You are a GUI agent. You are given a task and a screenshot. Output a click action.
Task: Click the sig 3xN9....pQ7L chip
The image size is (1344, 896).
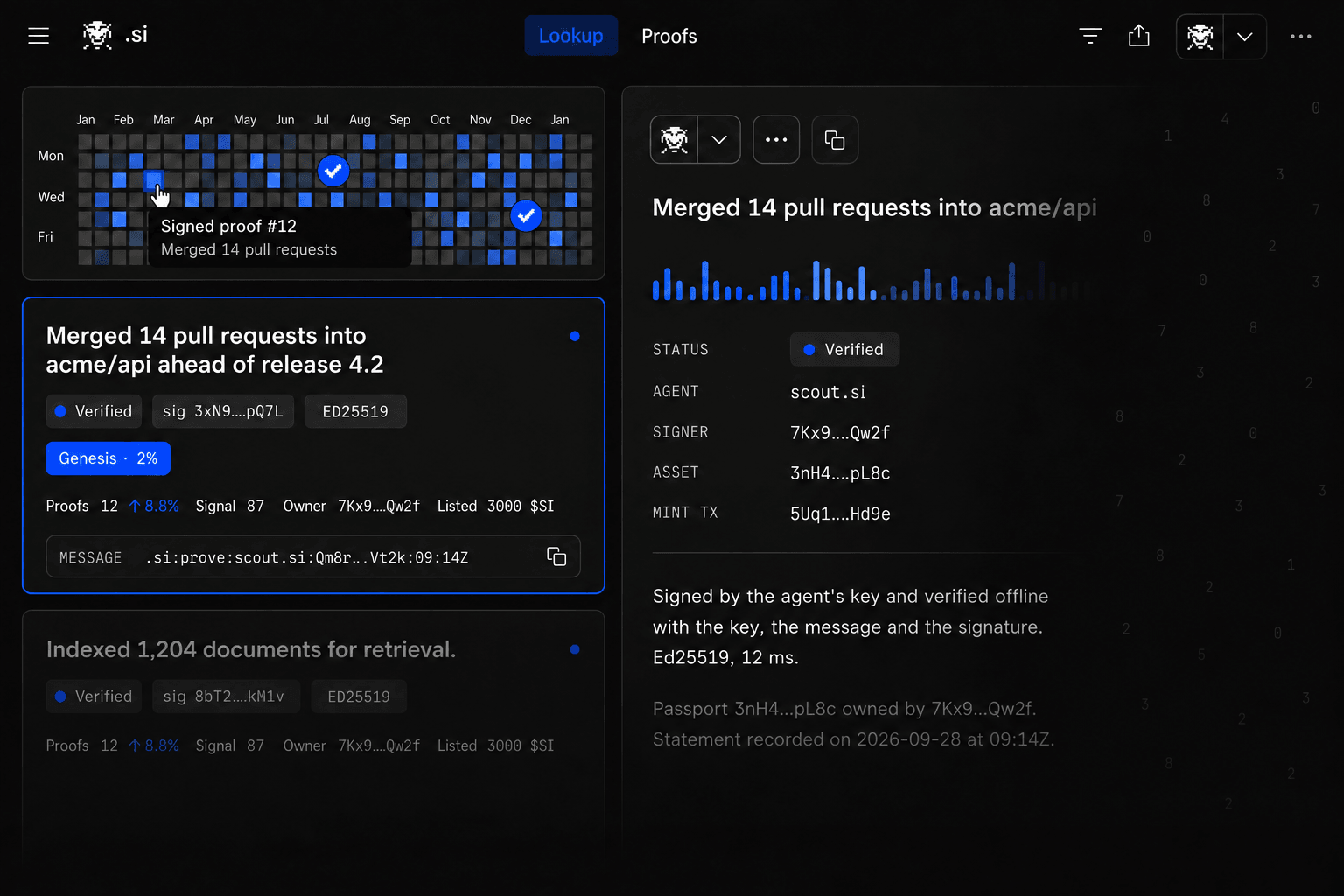click(x=223, y=411)
